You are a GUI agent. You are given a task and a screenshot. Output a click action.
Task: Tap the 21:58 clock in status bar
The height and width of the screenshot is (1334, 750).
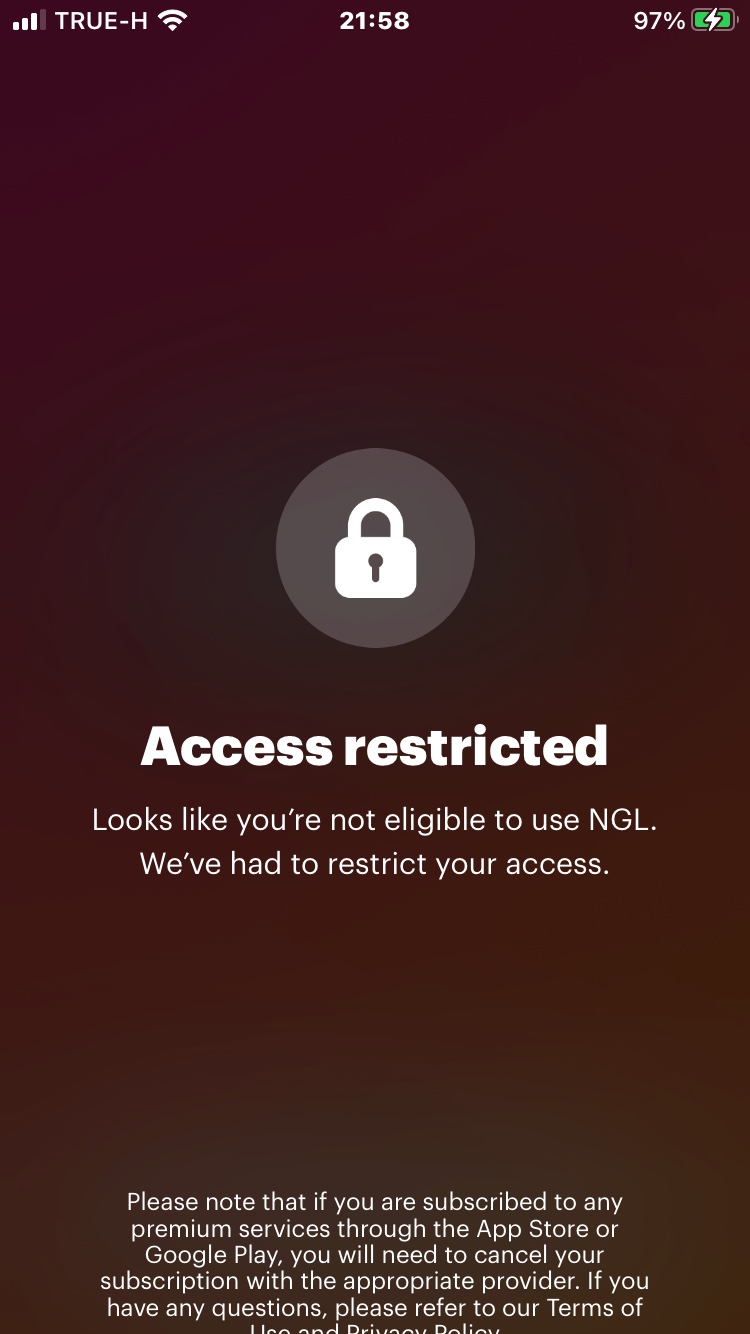374,21
